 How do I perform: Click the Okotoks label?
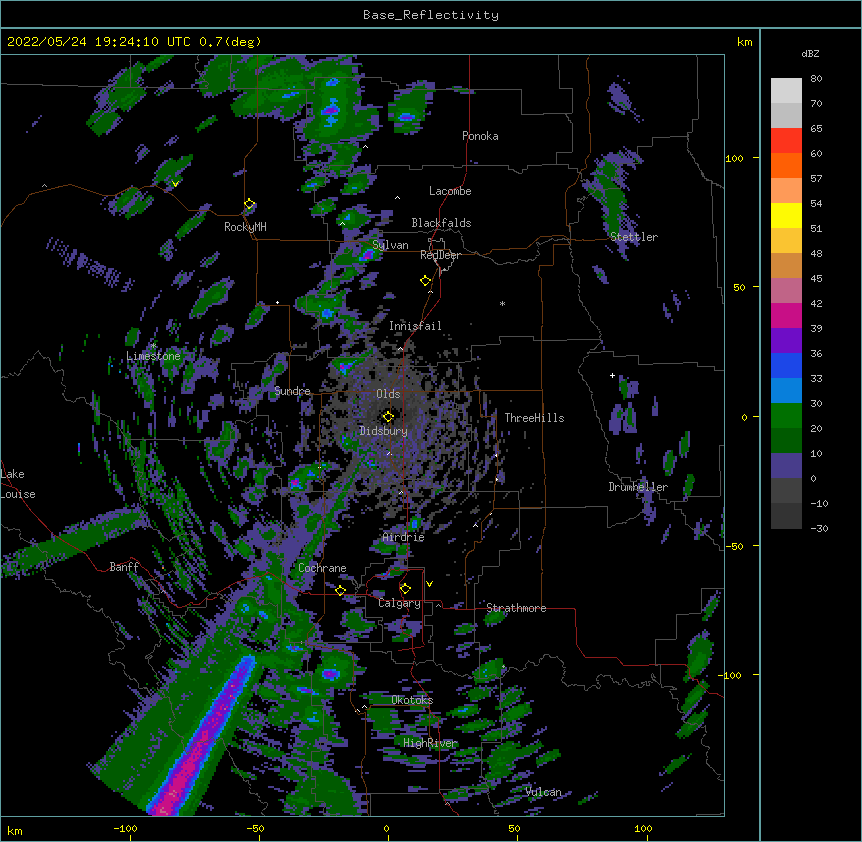412,700
